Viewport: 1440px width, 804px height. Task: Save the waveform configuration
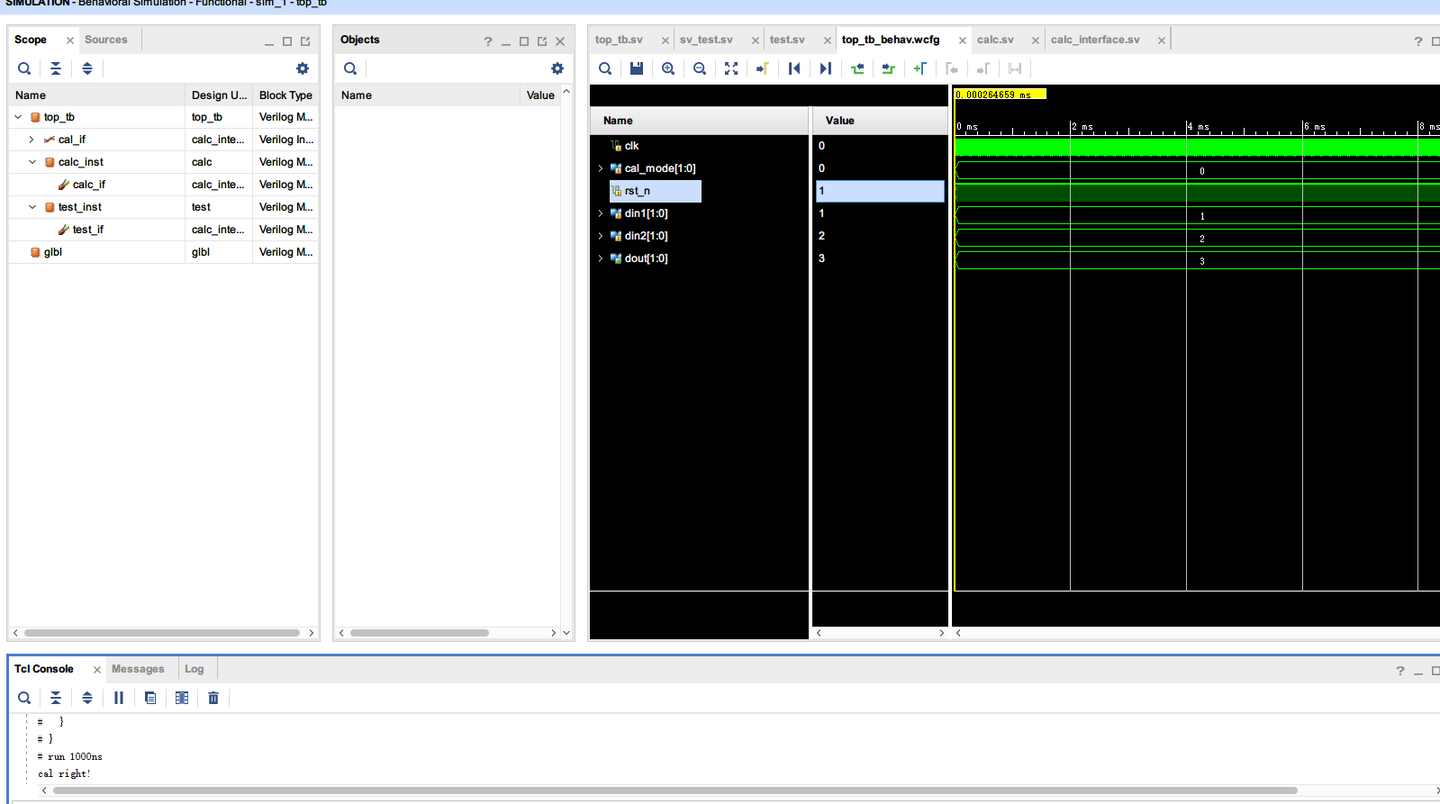637,68
